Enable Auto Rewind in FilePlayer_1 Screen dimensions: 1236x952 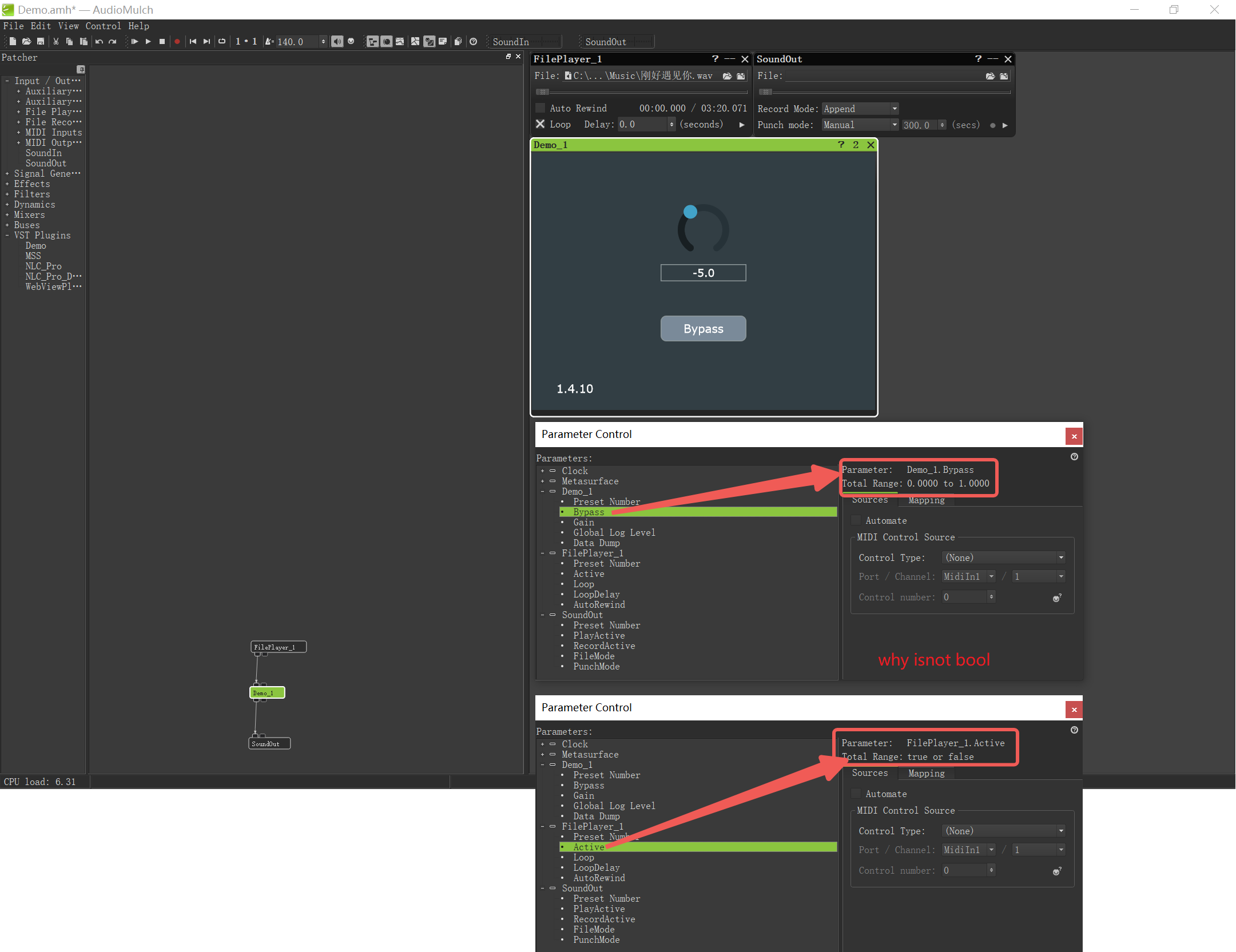(x=539, y=107)
